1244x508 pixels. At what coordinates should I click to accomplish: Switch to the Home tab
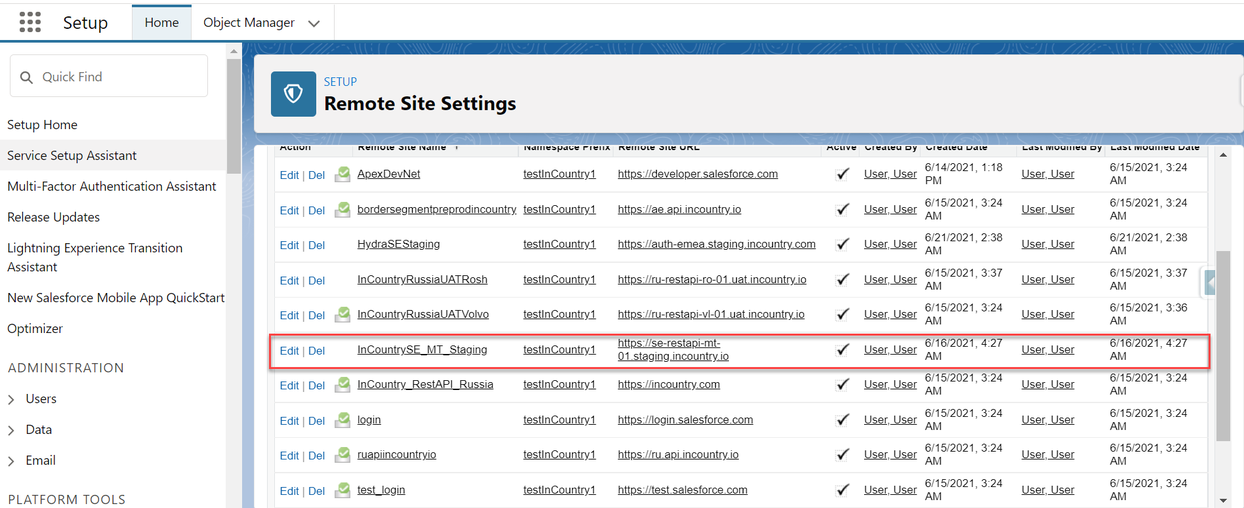click(161, 22)
